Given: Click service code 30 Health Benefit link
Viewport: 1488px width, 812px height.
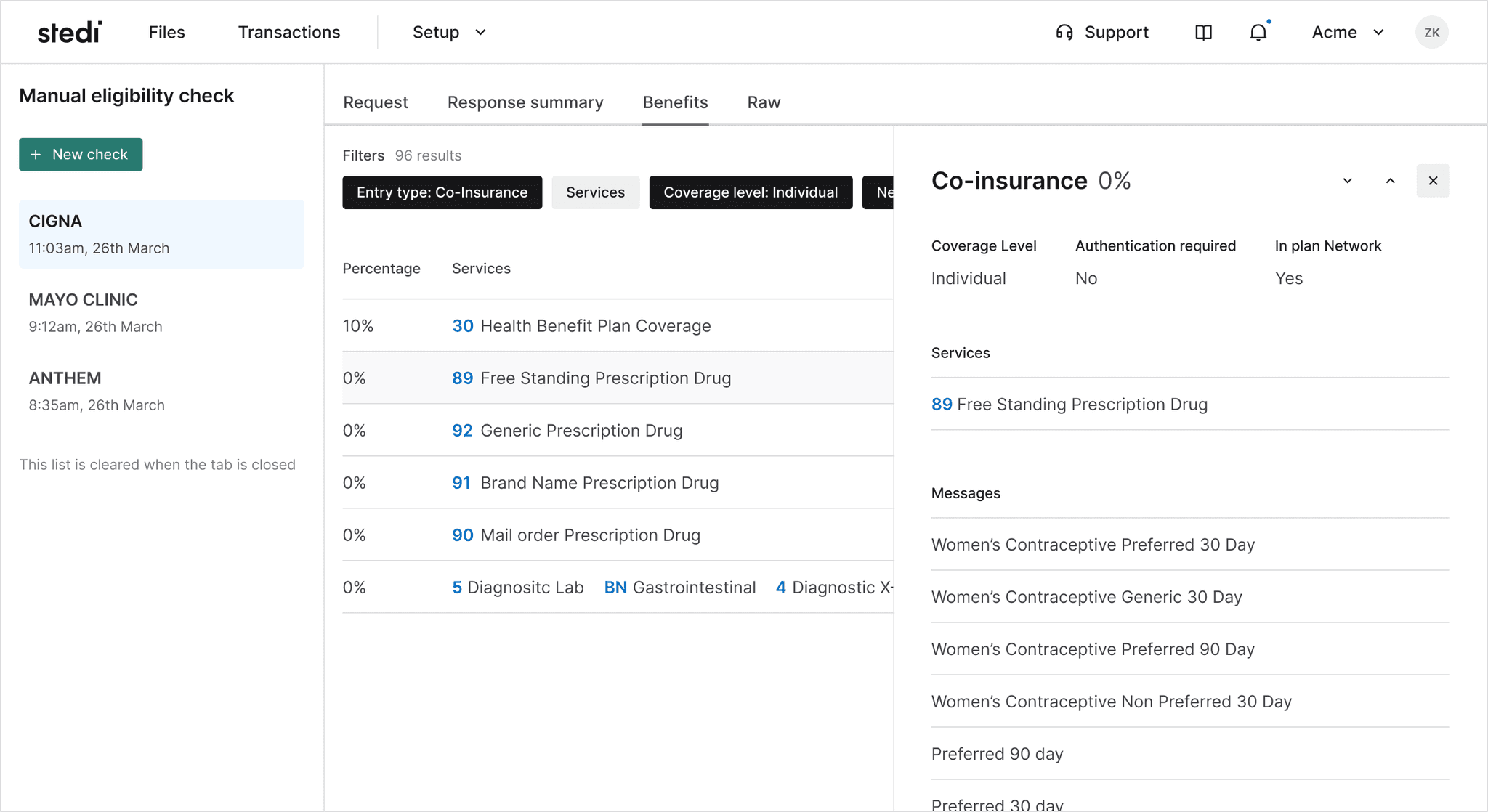Looking at the screenshot, I should (x=463, y=326).
